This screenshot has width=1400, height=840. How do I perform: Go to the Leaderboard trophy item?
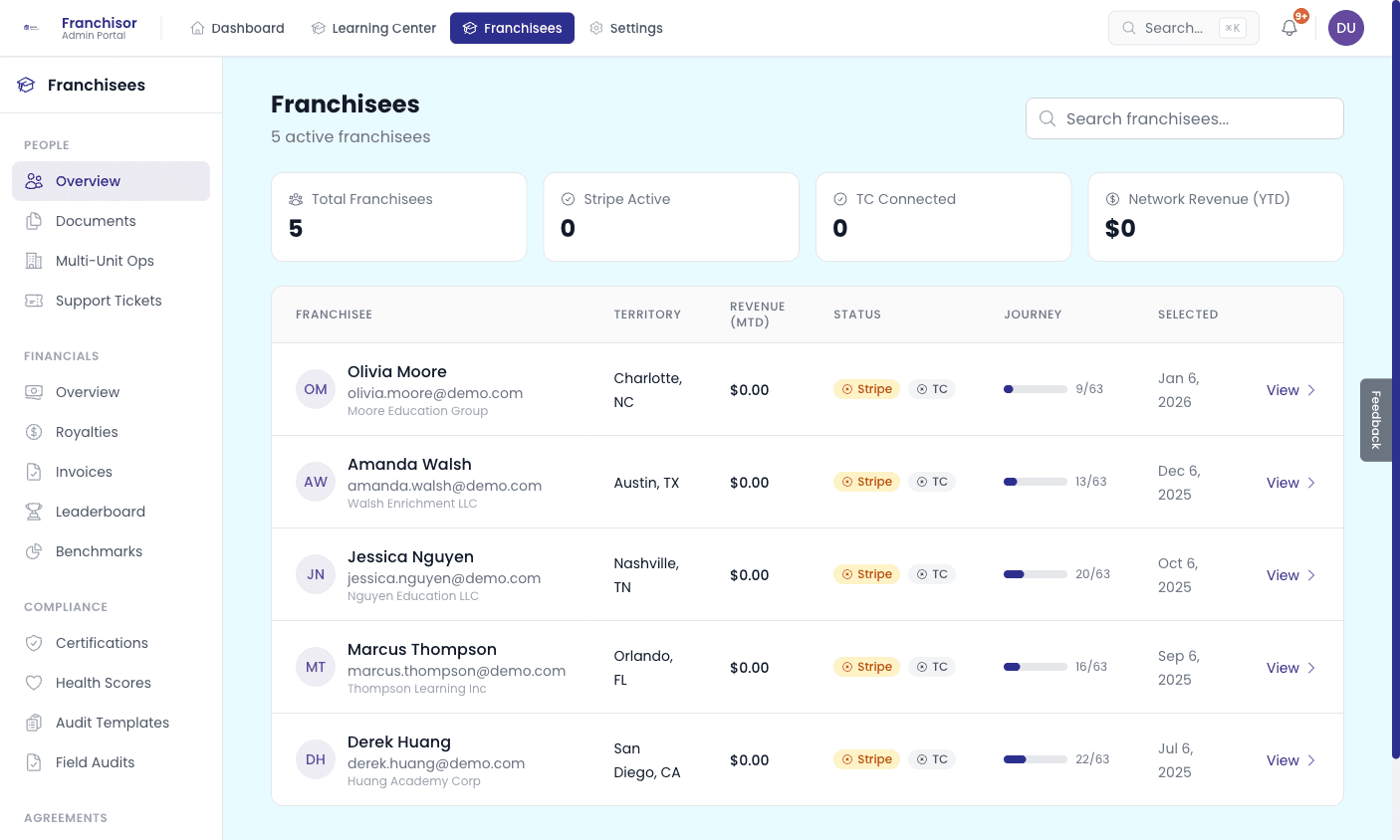tap(100, 512)
